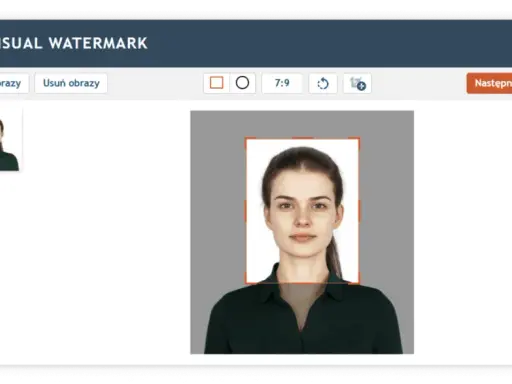
Task: Click the left-middle crop edge handle
Action: tap(246, 211)
